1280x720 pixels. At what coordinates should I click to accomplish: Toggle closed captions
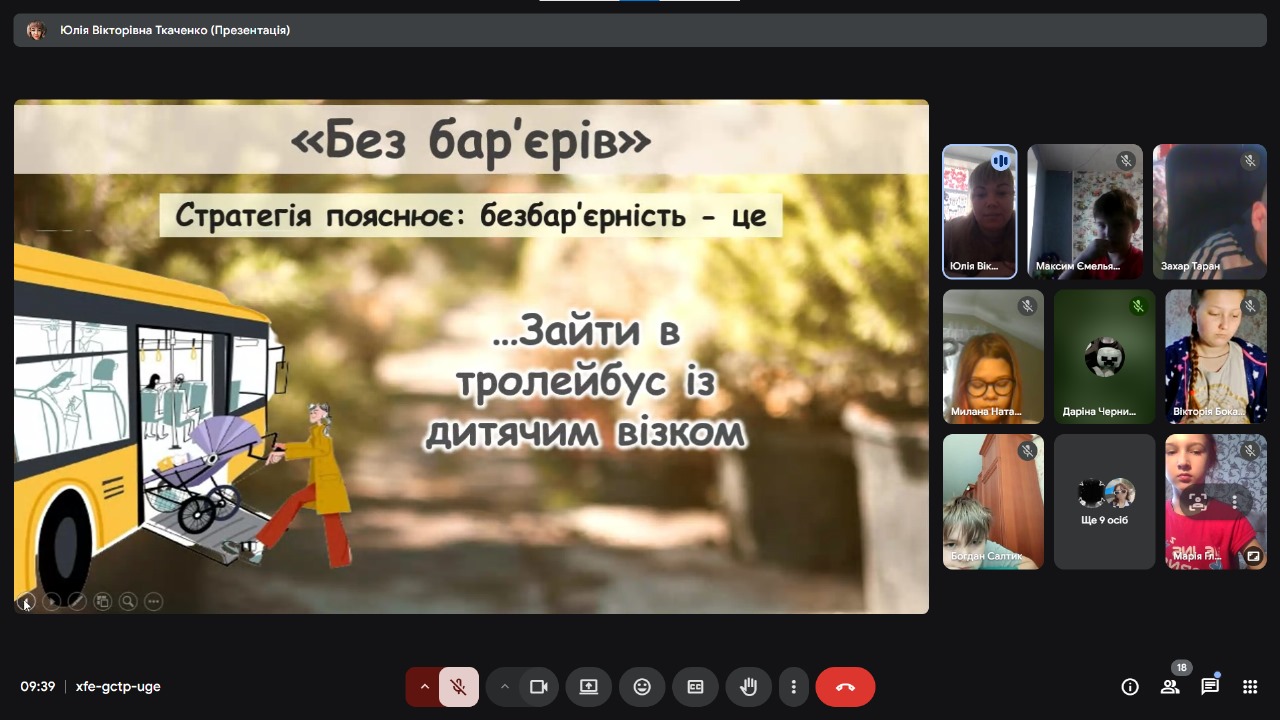[695, 687]
